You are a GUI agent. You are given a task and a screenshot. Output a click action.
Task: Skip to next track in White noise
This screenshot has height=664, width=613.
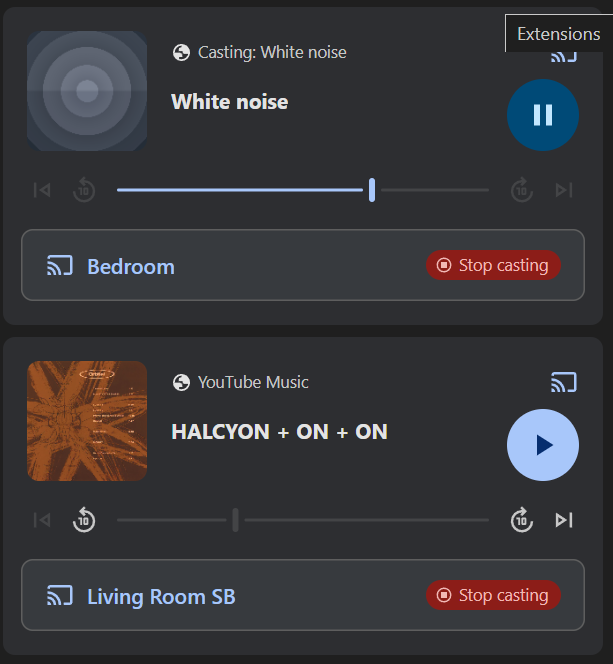(x=564, y=190)
